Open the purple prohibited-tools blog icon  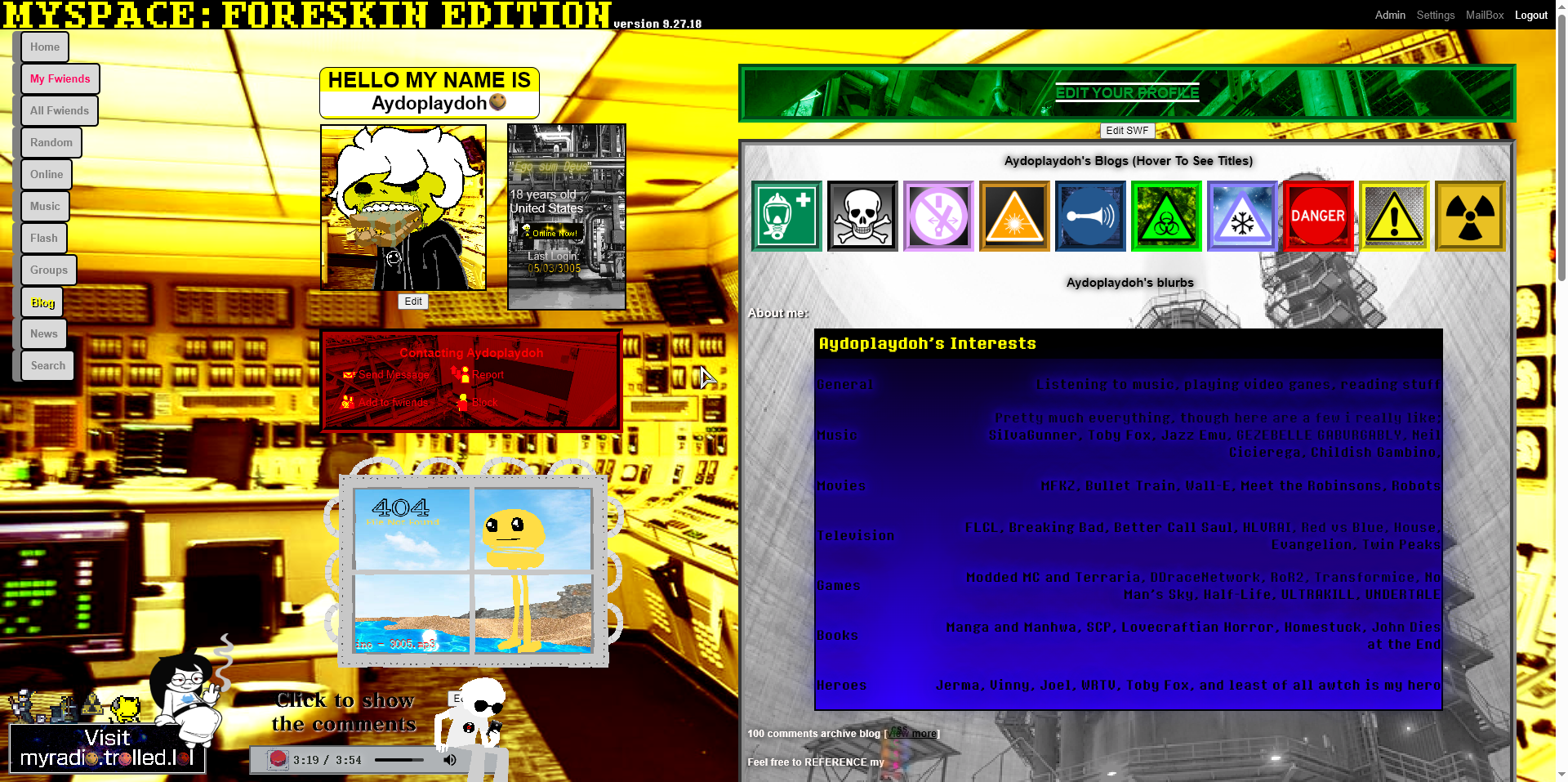[938, 216]
